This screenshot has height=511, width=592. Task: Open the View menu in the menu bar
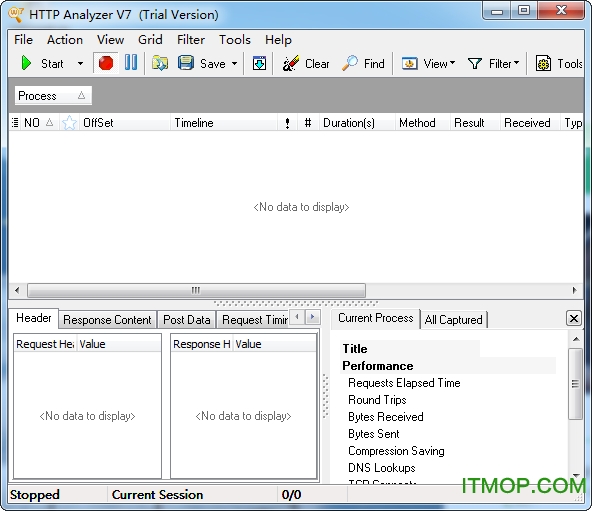[110, 40]
